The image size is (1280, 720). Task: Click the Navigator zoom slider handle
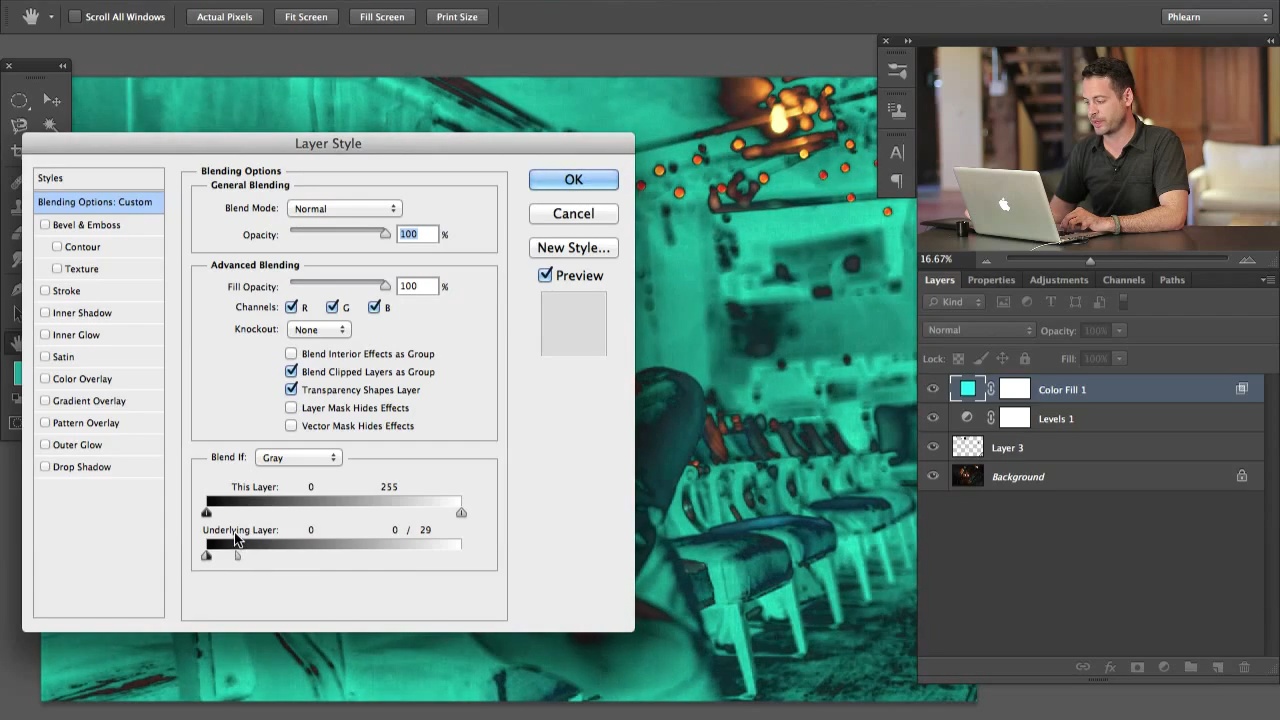1090,261
